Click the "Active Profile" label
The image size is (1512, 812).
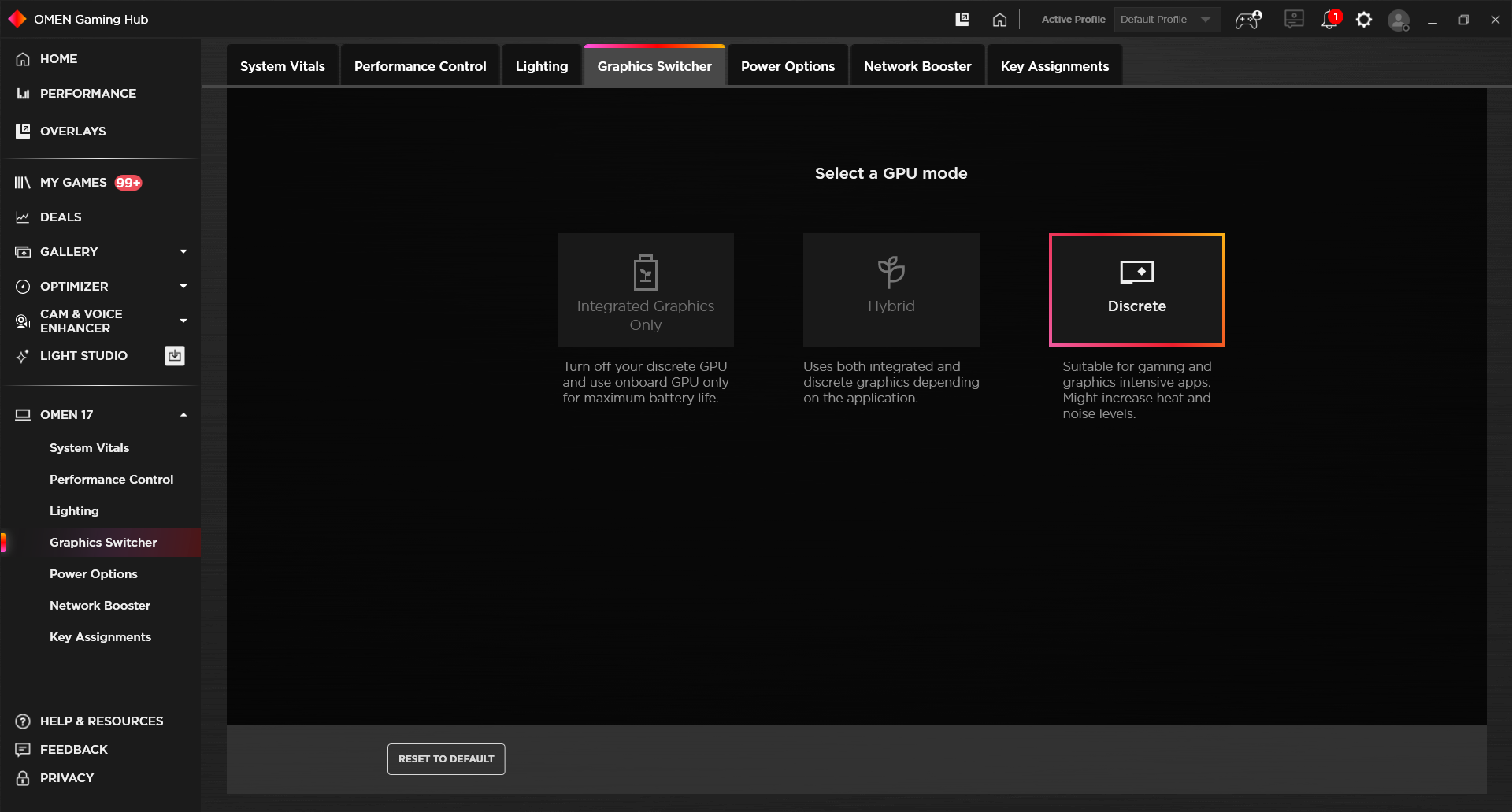[1073, 20]
